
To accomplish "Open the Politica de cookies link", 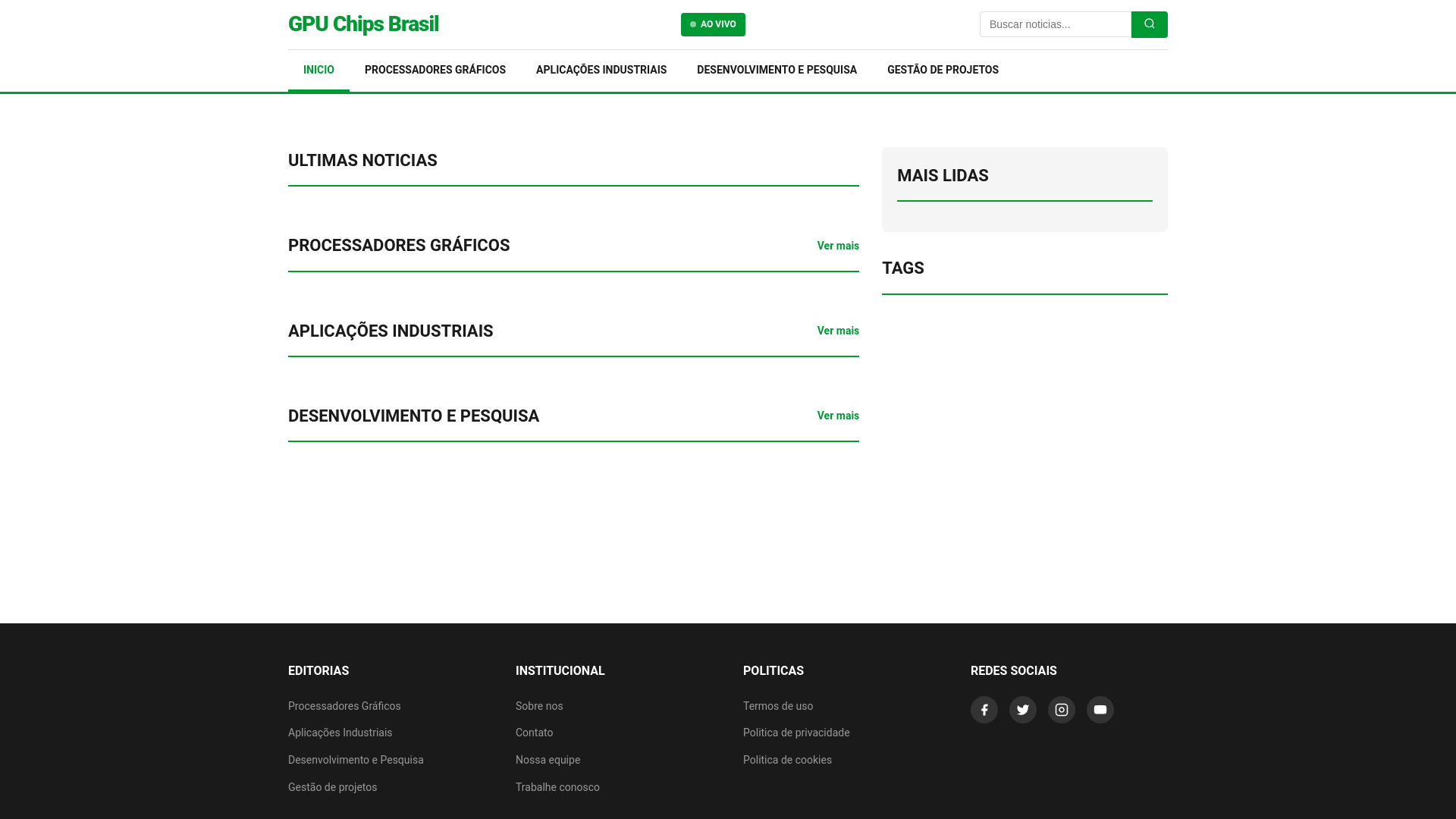I will point(787,760).
